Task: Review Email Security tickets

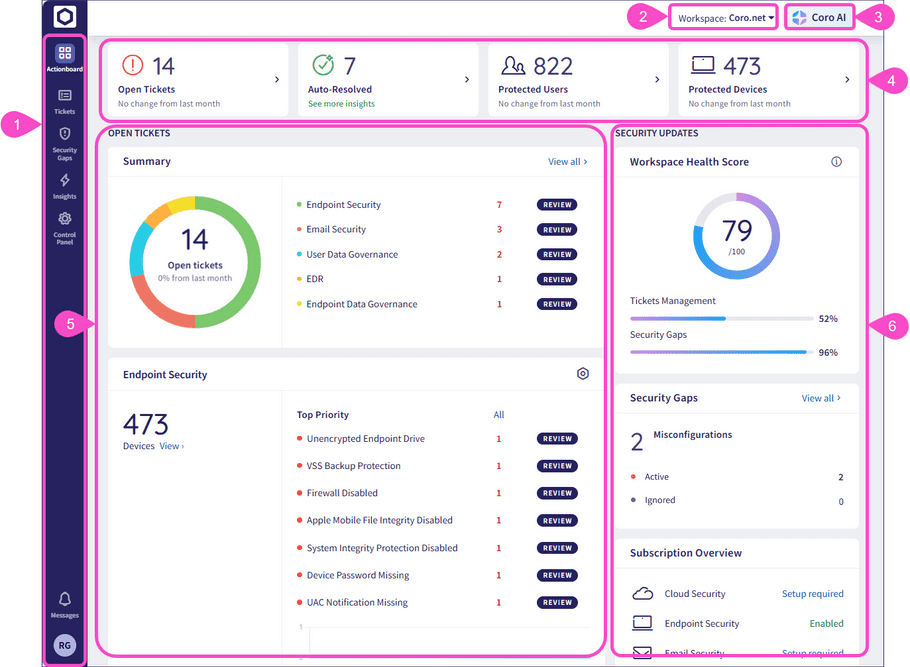Action: (x=557, y=230)
